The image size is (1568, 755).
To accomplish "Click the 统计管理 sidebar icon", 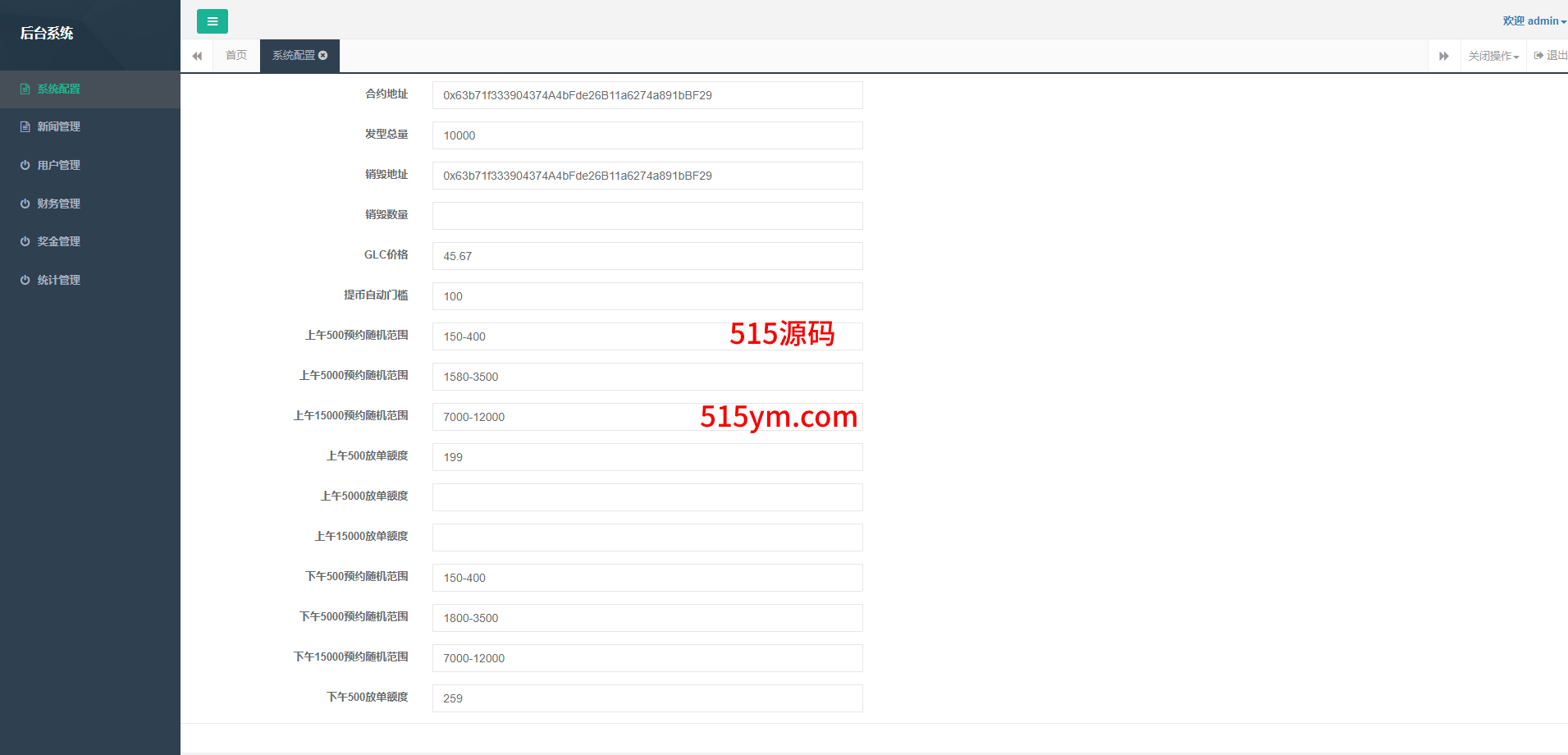I will [x=25, y=280].
